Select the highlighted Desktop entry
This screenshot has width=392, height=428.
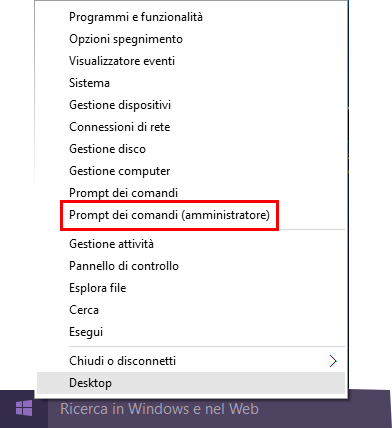click(x=191, y=383)
